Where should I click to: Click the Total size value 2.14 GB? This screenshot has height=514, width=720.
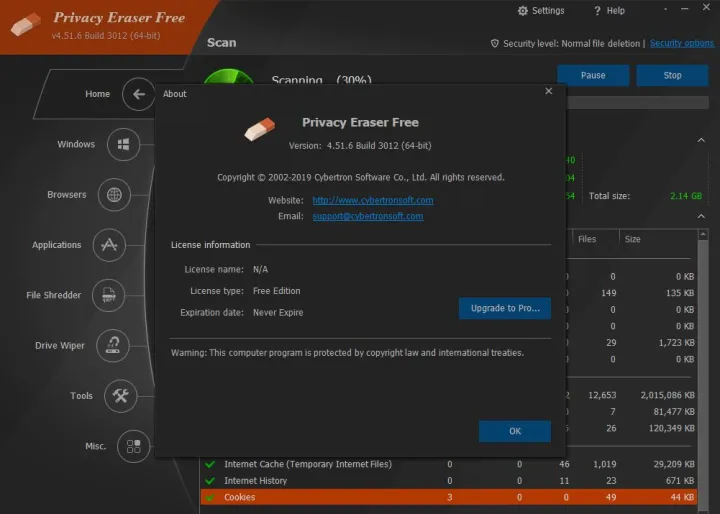(686, 196)
